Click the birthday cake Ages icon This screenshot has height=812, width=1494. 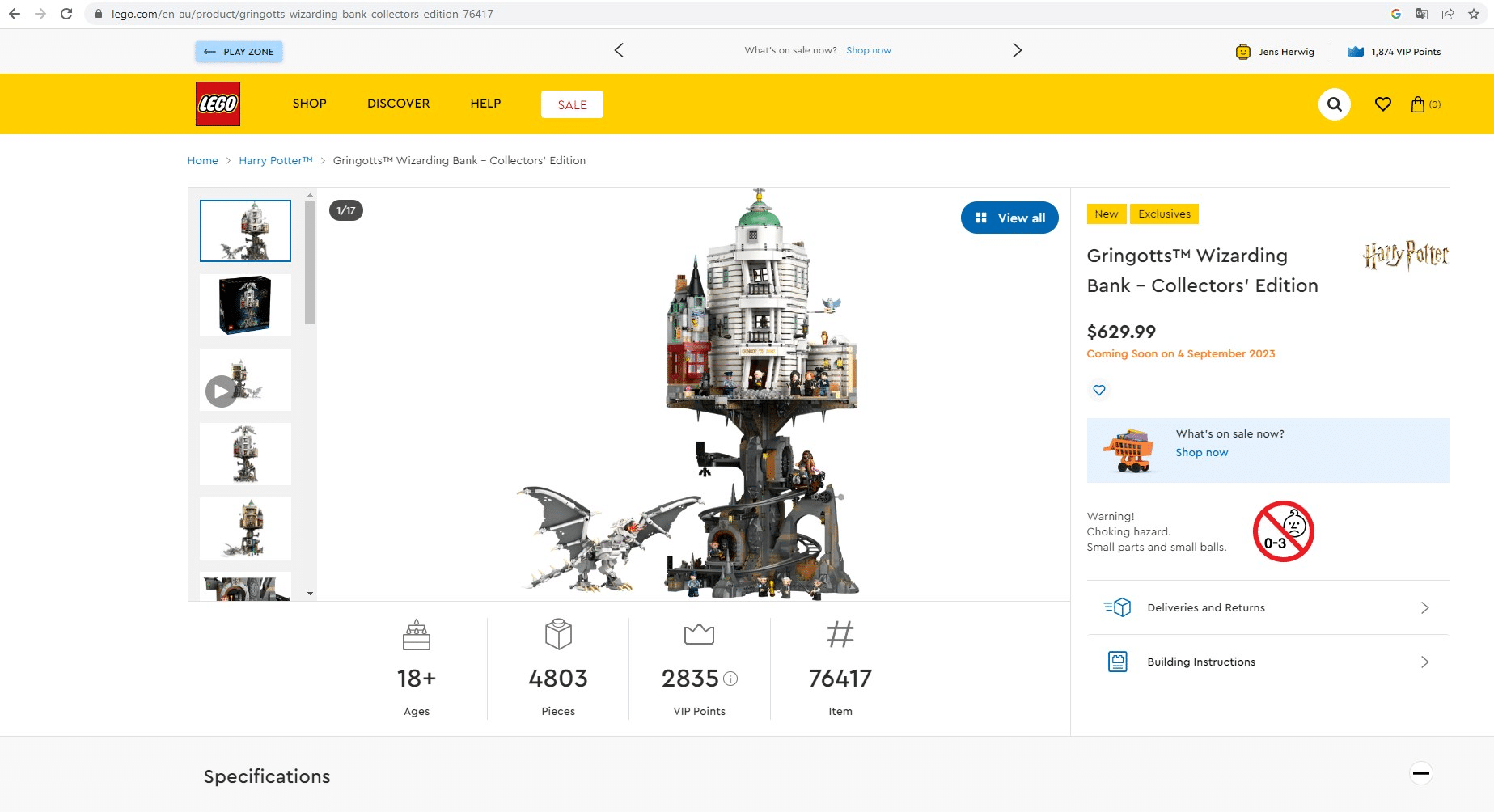(417, 635)
